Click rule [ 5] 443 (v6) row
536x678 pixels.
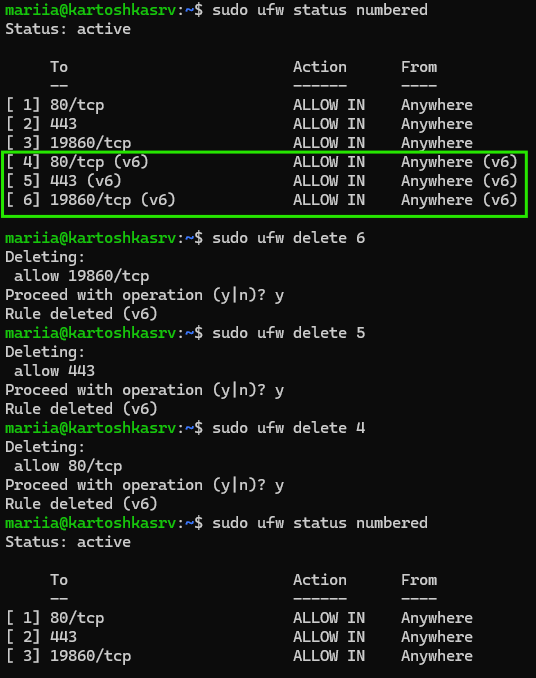coord(262,181)
